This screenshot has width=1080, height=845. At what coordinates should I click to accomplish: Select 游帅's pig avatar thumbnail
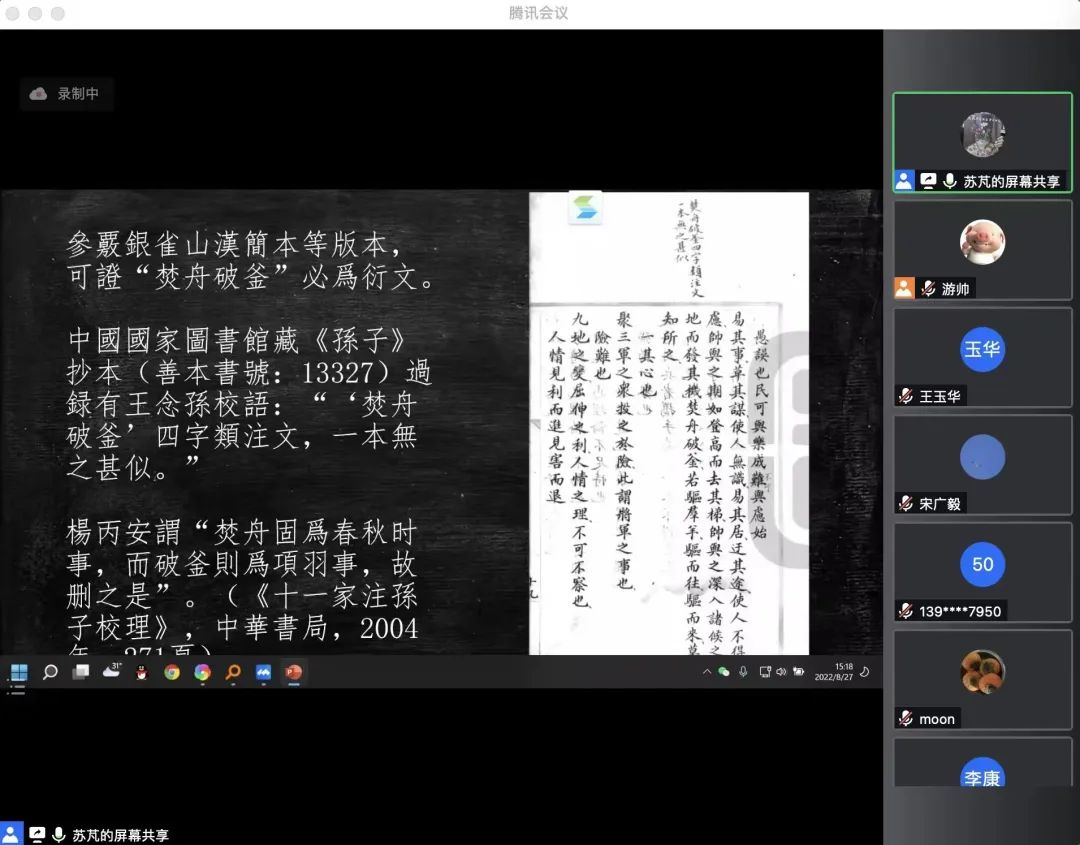pos(982,242)
